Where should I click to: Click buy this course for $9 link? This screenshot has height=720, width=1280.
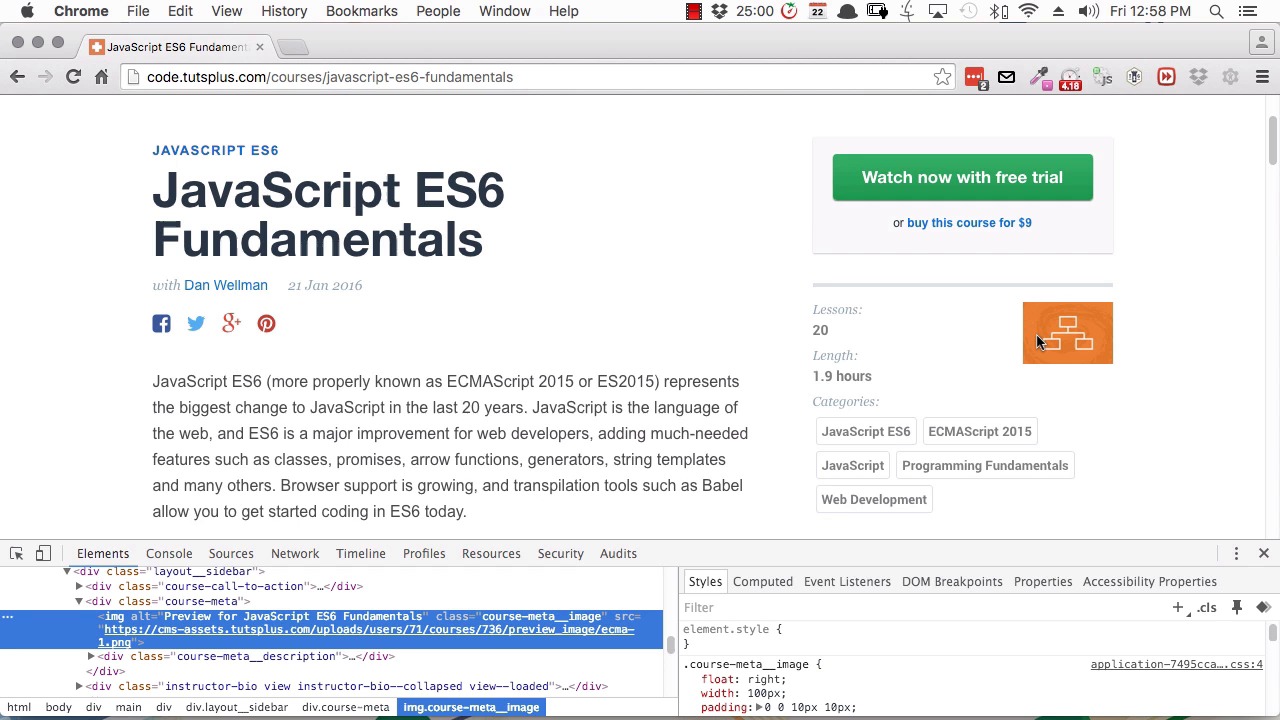[x=969, y=222]
